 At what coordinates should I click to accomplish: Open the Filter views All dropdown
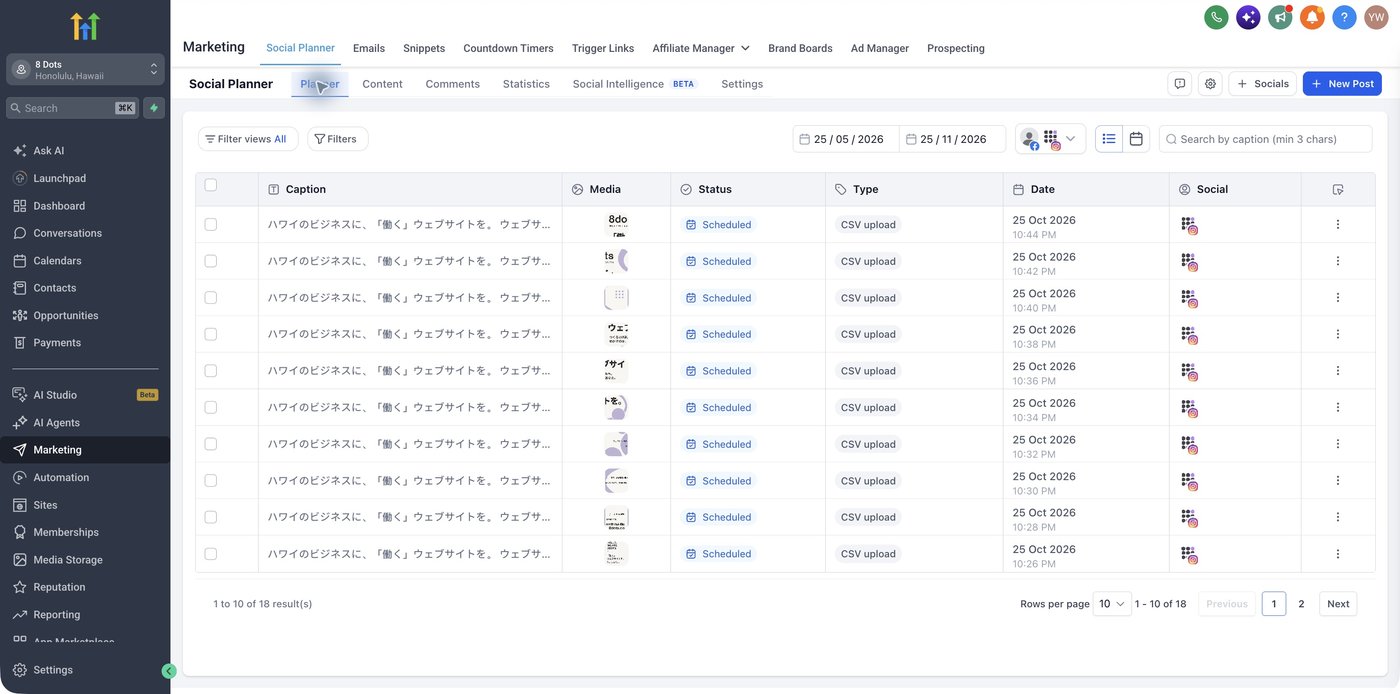(x=248, y=139)
